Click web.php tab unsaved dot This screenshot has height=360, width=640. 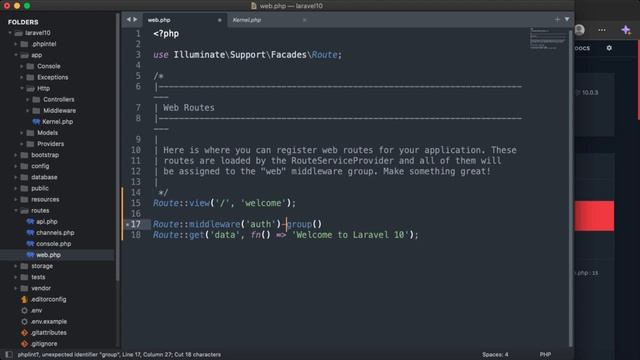219,20
